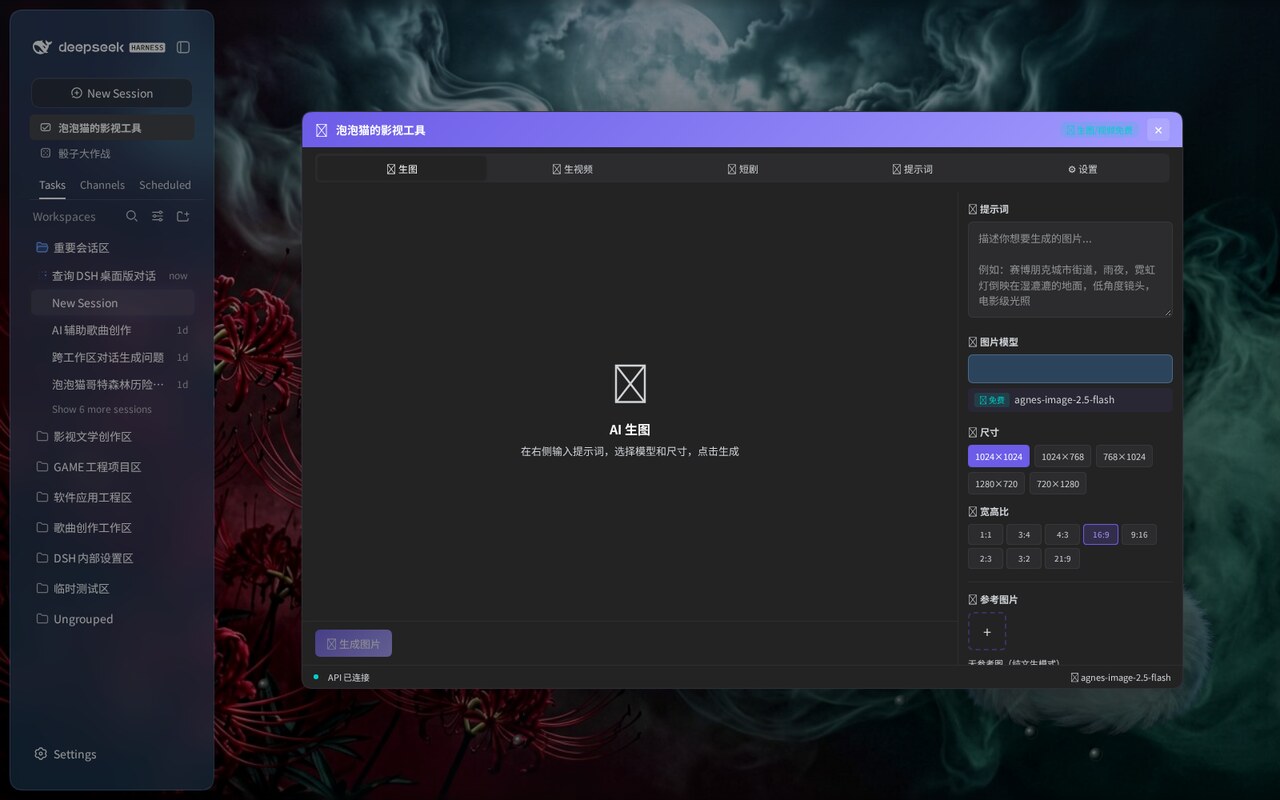Click the folder icon beside 临时测试区
The height and width of the screenshot is (800, 1280).
point(42,589)
